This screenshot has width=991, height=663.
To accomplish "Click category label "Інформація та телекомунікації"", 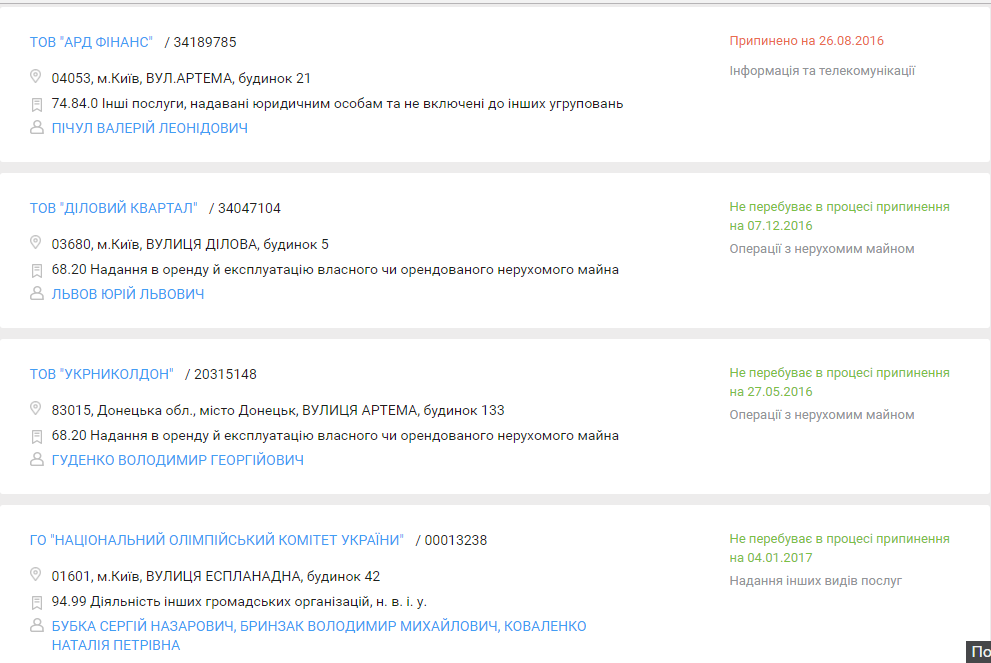I will tap(822, 70).
